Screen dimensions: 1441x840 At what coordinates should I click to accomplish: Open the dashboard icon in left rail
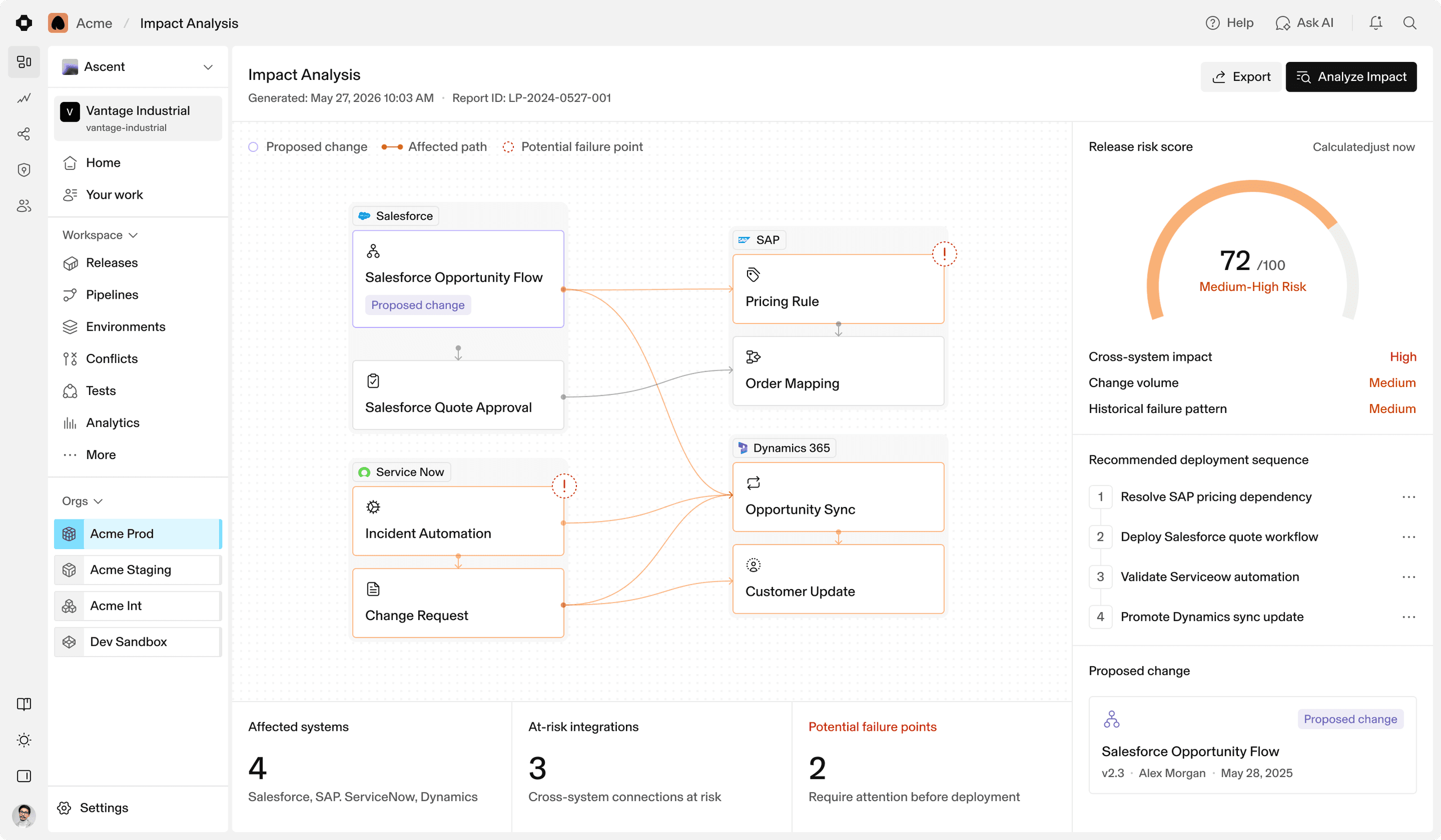point(24,62)
